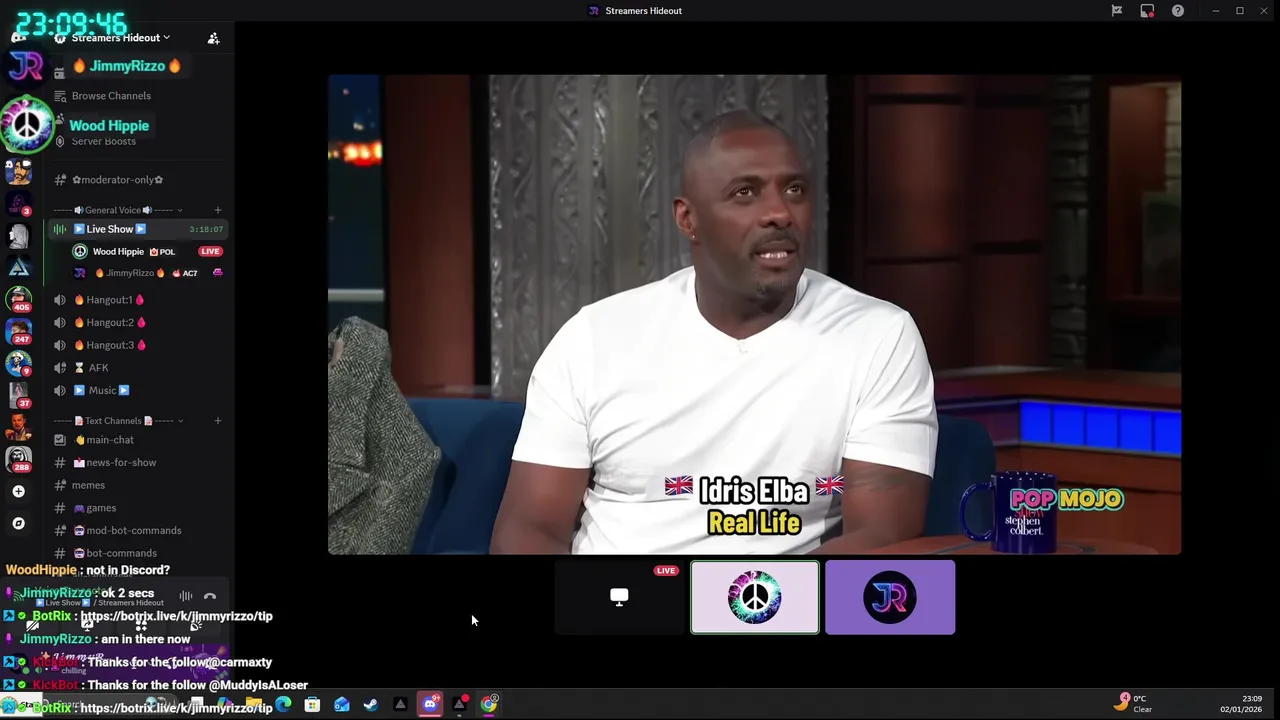Viewport: 1280px width, 720px height.
Task: Open Microsoft Store from the taskbar
Action: pos(313,704)
